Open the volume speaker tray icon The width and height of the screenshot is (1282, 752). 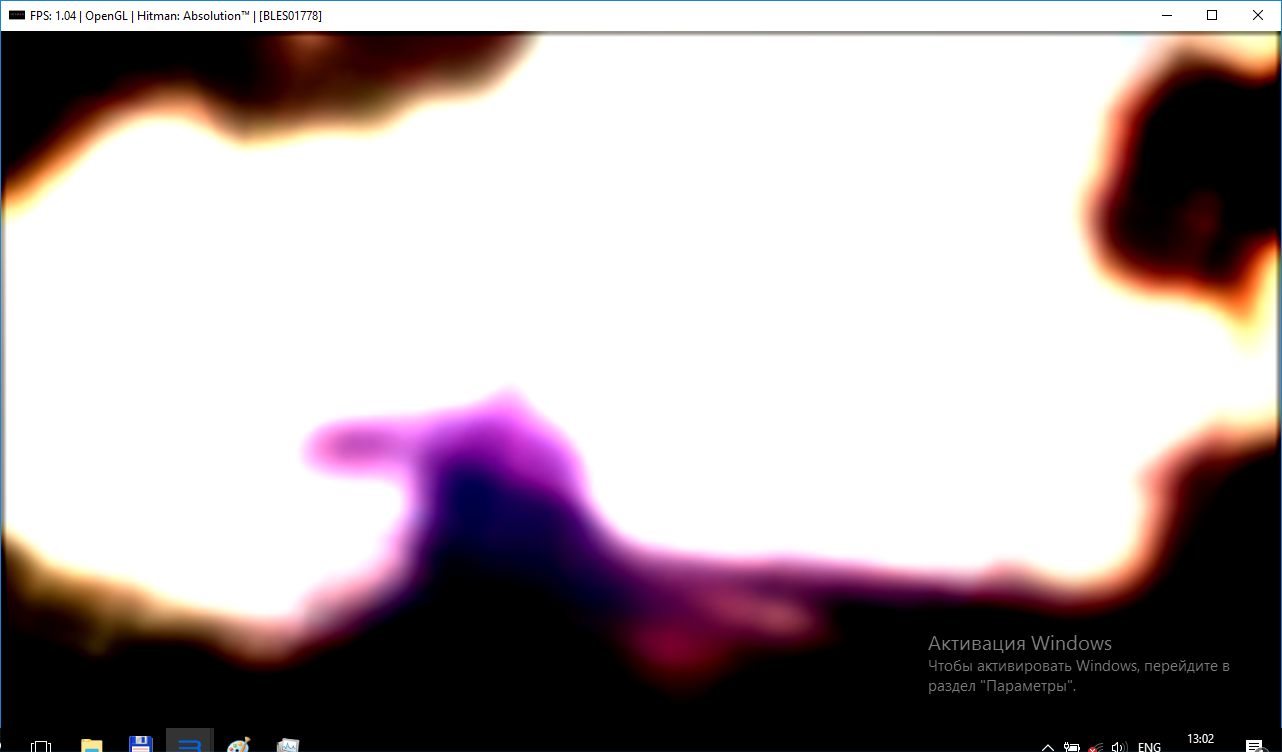pyautogui.click(x=1120, y=746)
